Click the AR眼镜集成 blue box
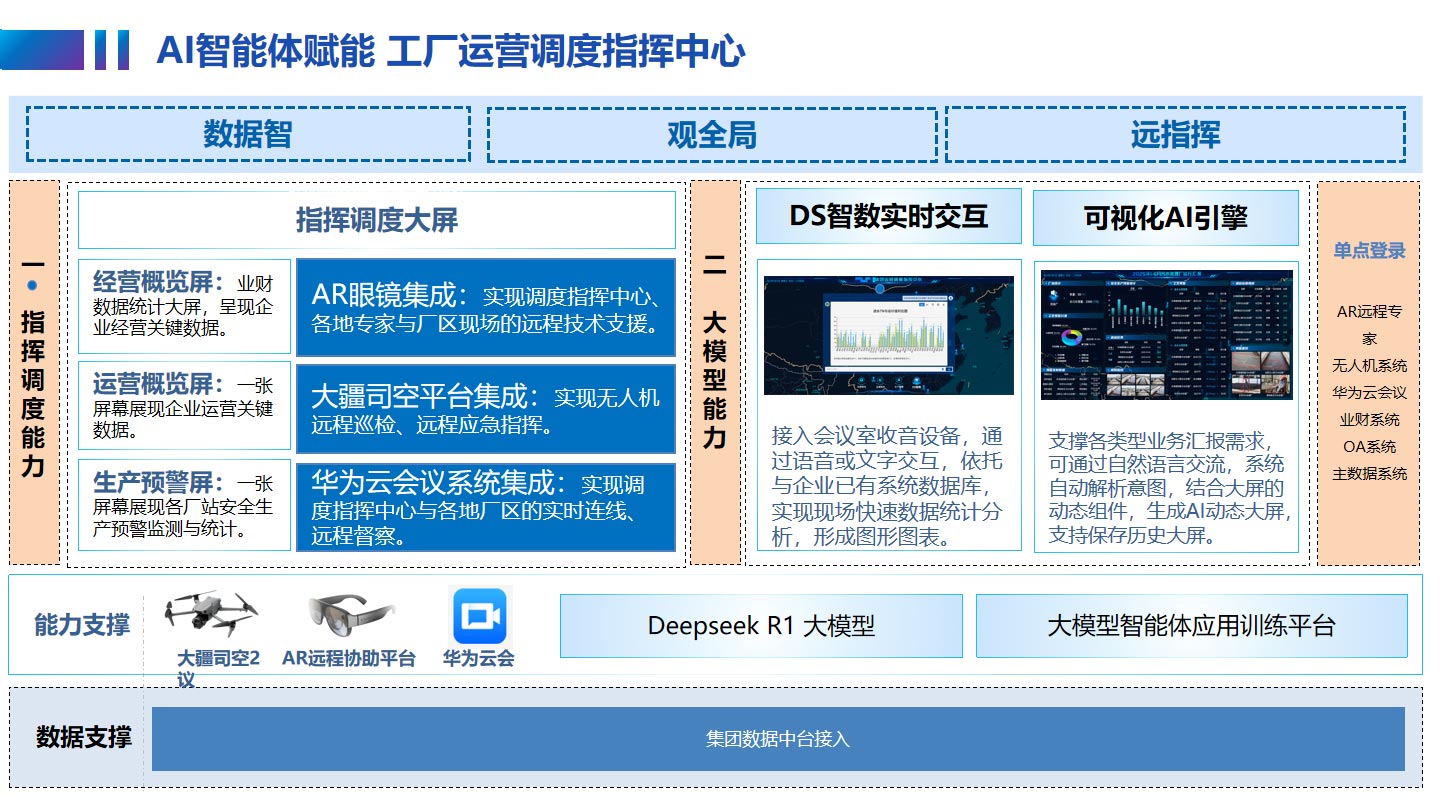The width and height of the screenshot is (1440, 810). click(486, 308)
